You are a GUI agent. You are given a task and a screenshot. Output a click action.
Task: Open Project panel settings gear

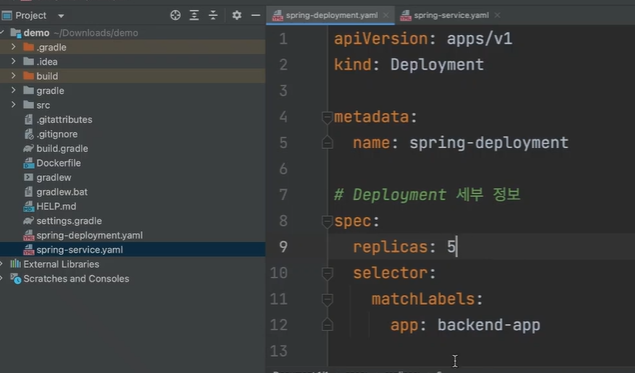237,15
